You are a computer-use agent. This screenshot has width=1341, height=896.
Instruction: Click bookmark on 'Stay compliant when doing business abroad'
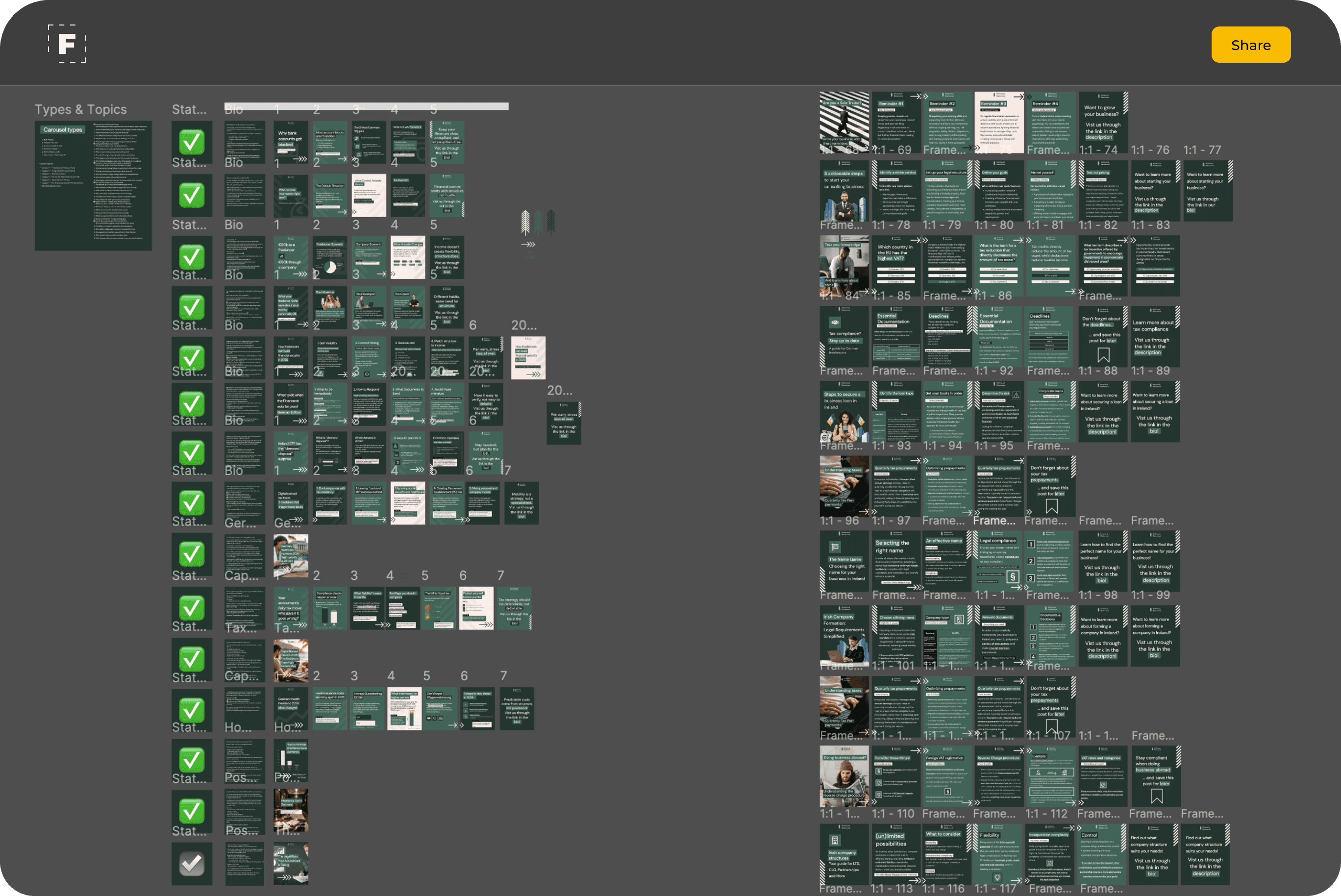click(1157, 796)
